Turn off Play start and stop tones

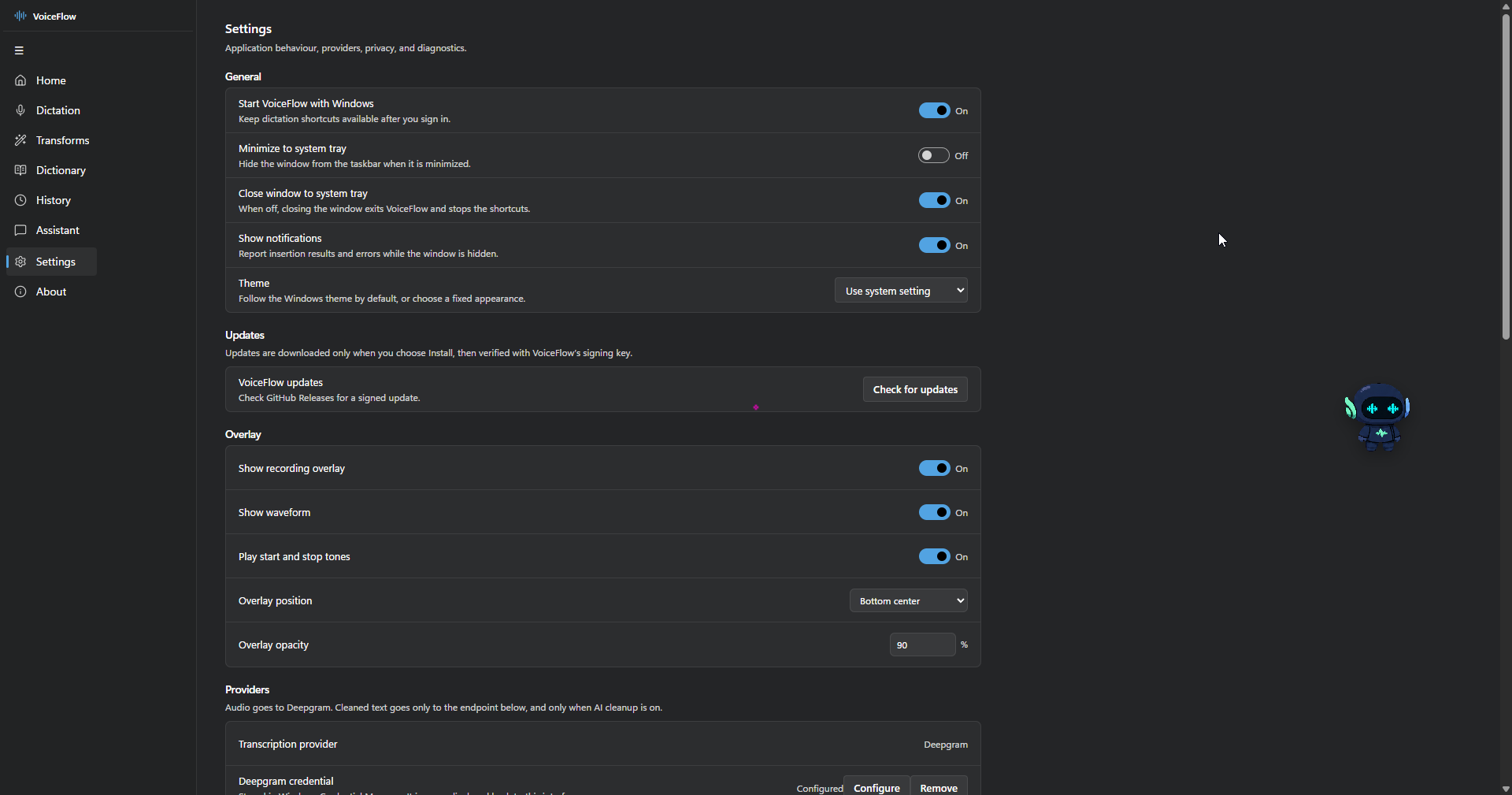pos(934,556)
